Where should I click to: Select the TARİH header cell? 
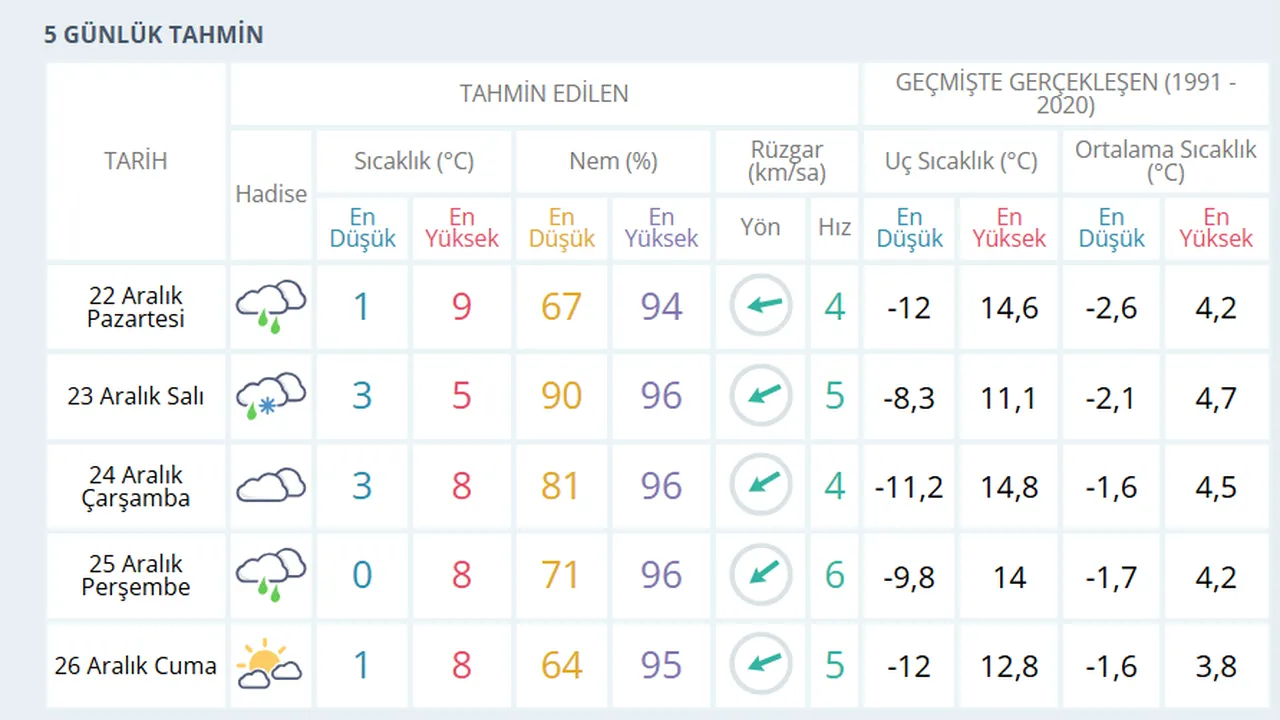coord(135,161)
